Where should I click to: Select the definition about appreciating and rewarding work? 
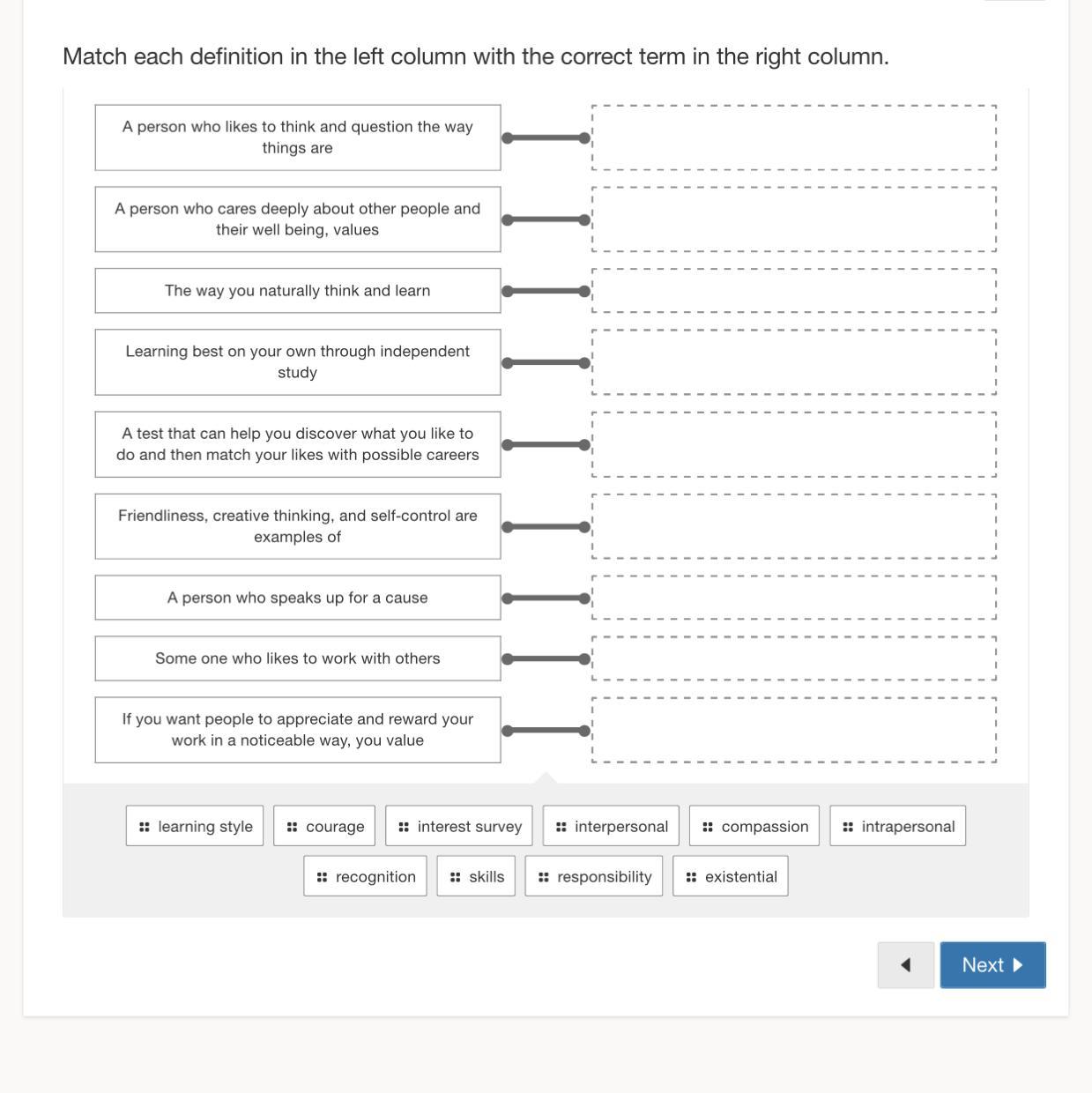[298, 730]
